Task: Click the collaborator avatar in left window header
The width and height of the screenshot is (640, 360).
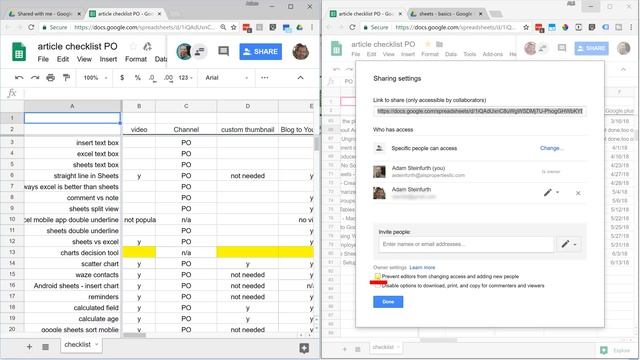Action: 184,52
